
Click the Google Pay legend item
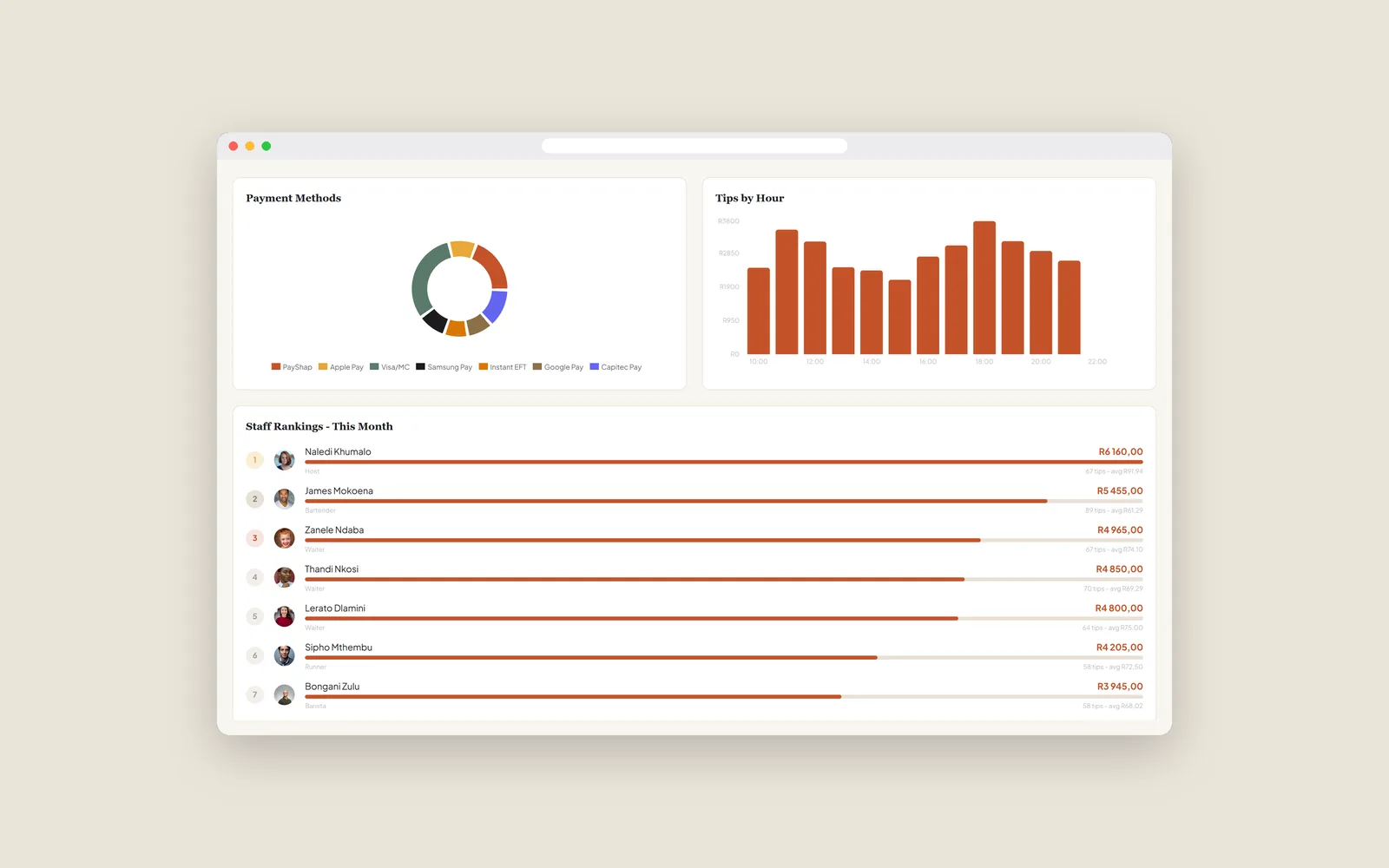[558, 367]
